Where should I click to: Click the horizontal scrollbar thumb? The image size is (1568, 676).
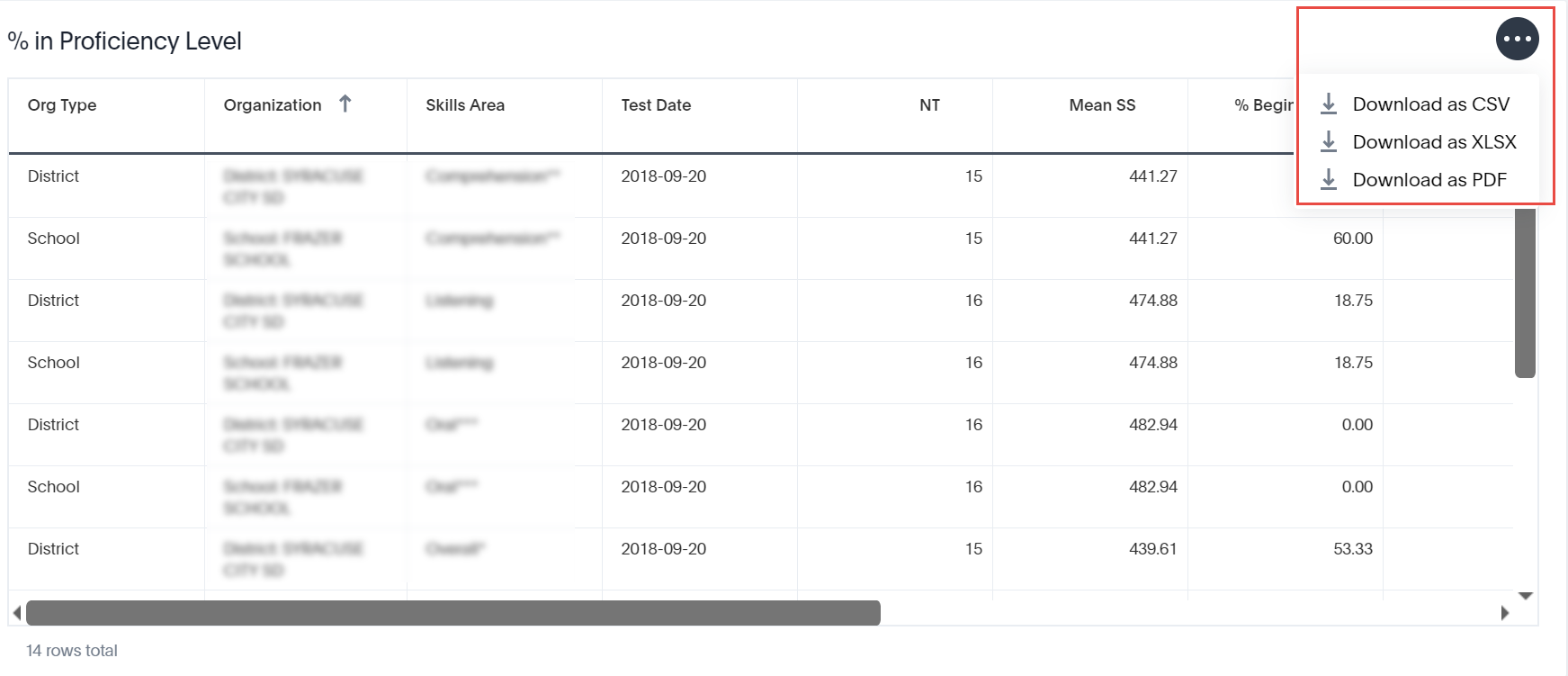453,613
